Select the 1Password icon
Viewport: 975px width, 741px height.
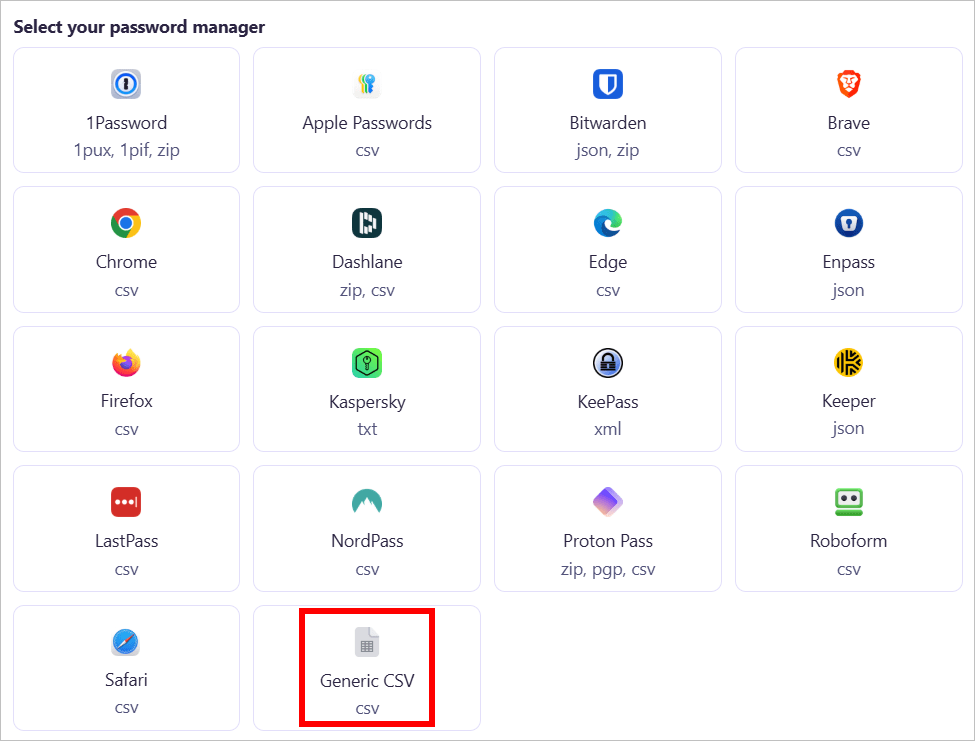(x=126, y=84)
